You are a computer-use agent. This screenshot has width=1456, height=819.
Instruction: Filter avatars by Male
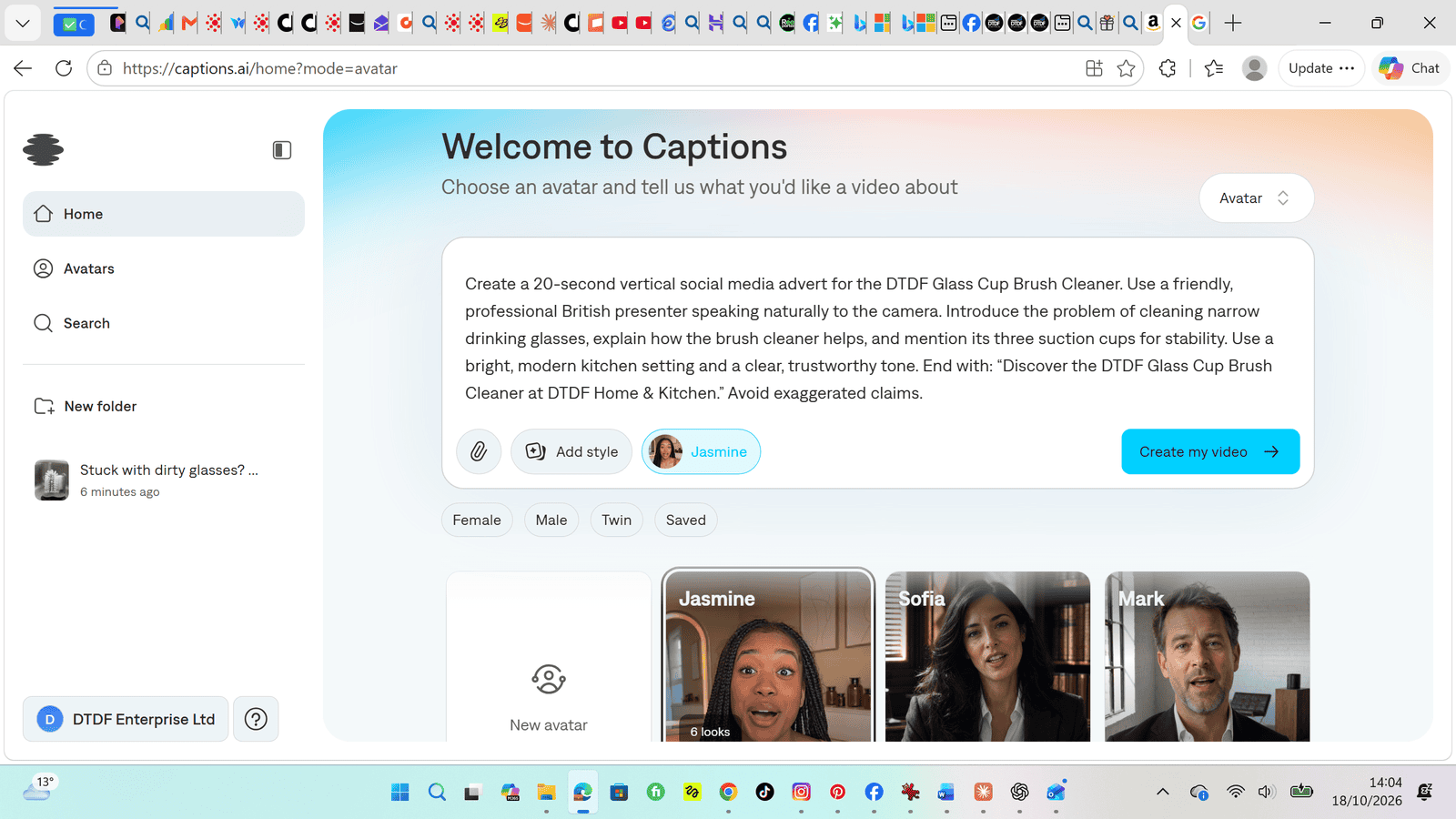click(551, 520)
